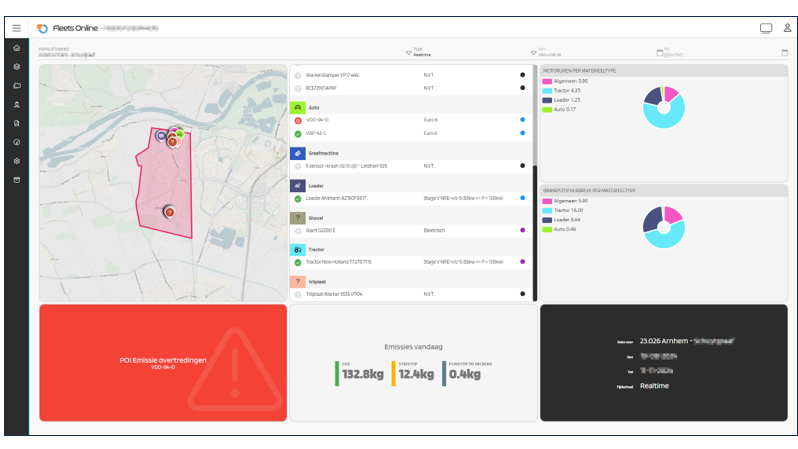The height and width of the screenshot is (449, 798).
Task: Click the green marker on the map
Action: coord(180,134)
